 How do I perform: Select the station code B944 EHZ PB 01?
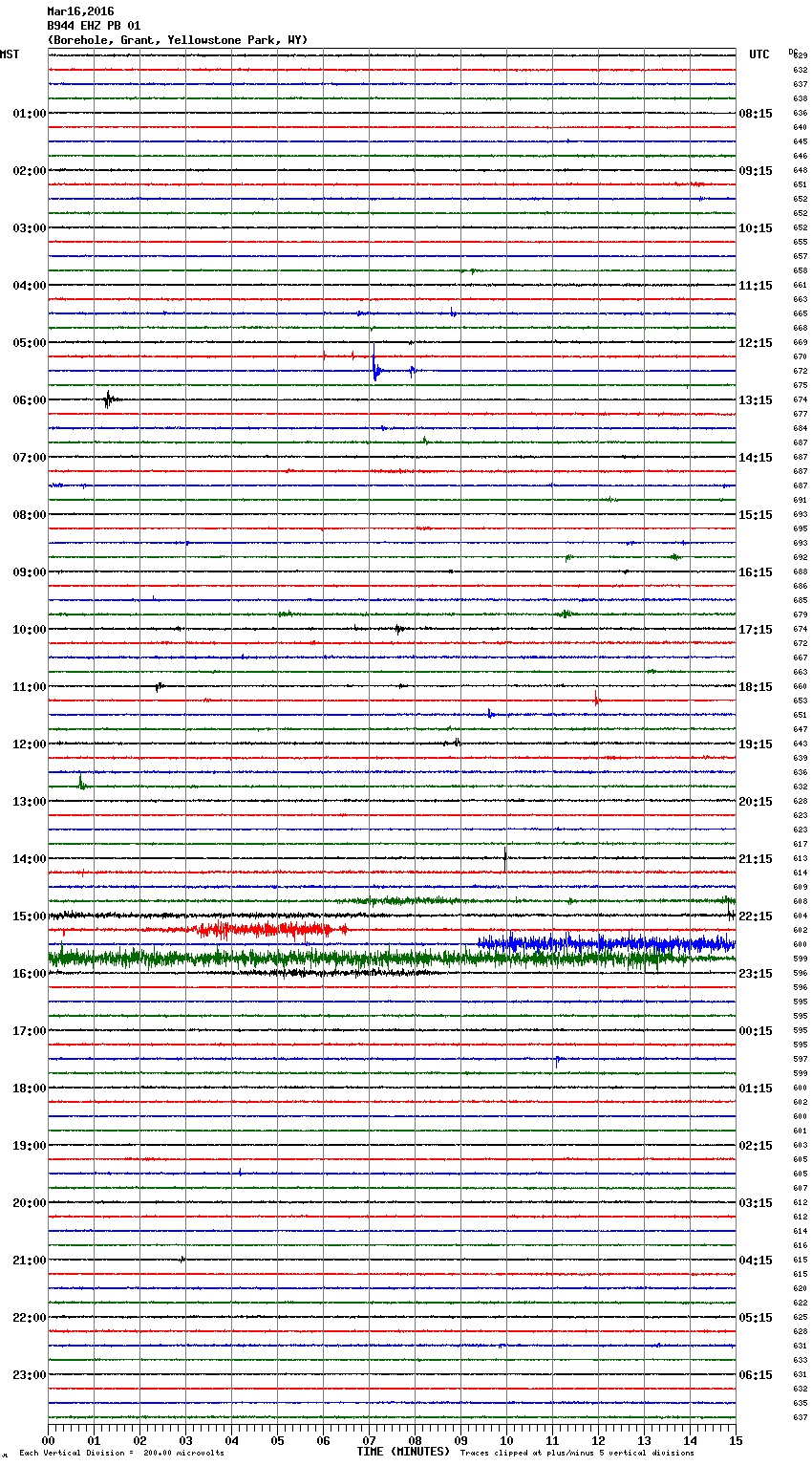94,26
